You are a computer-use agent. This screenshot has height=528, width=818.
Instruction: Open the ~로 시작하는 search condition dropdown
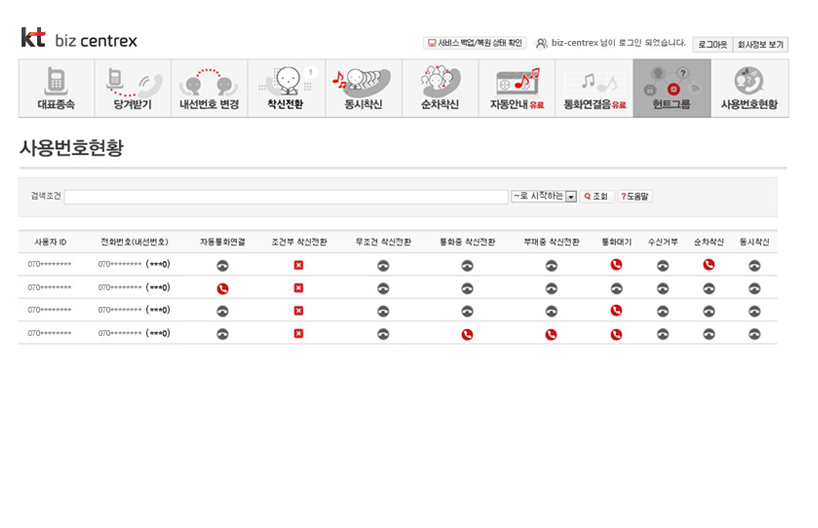[x=545, y=197]
